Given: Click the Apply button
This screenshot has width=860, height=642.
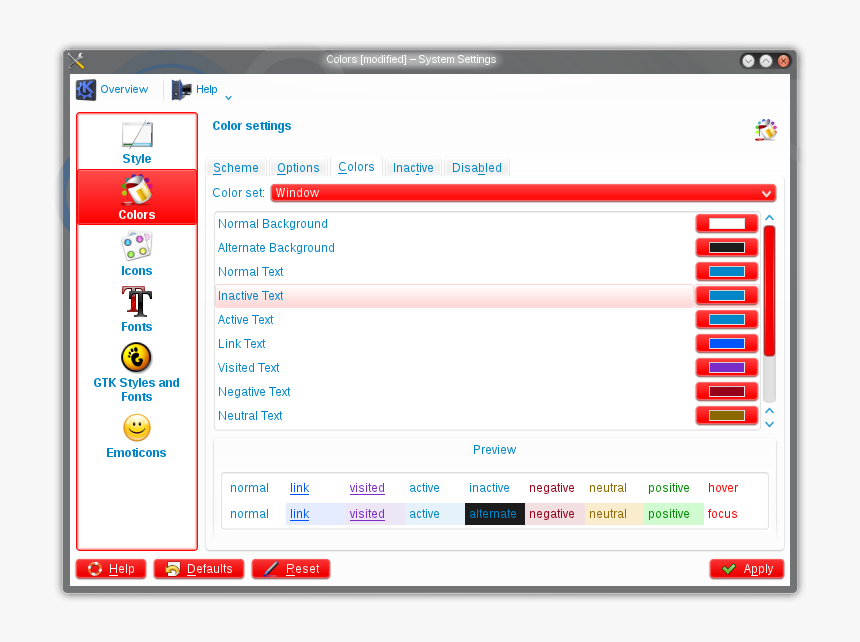Looking at the screenshot, I should (x=747, y=569).
